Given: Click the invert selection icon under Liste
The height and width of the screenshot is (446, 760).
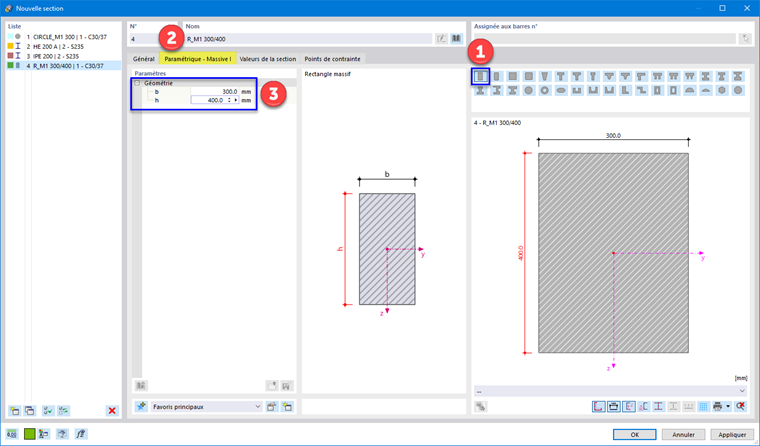Looking at the screenshot, I should click(x=63, y=411).
